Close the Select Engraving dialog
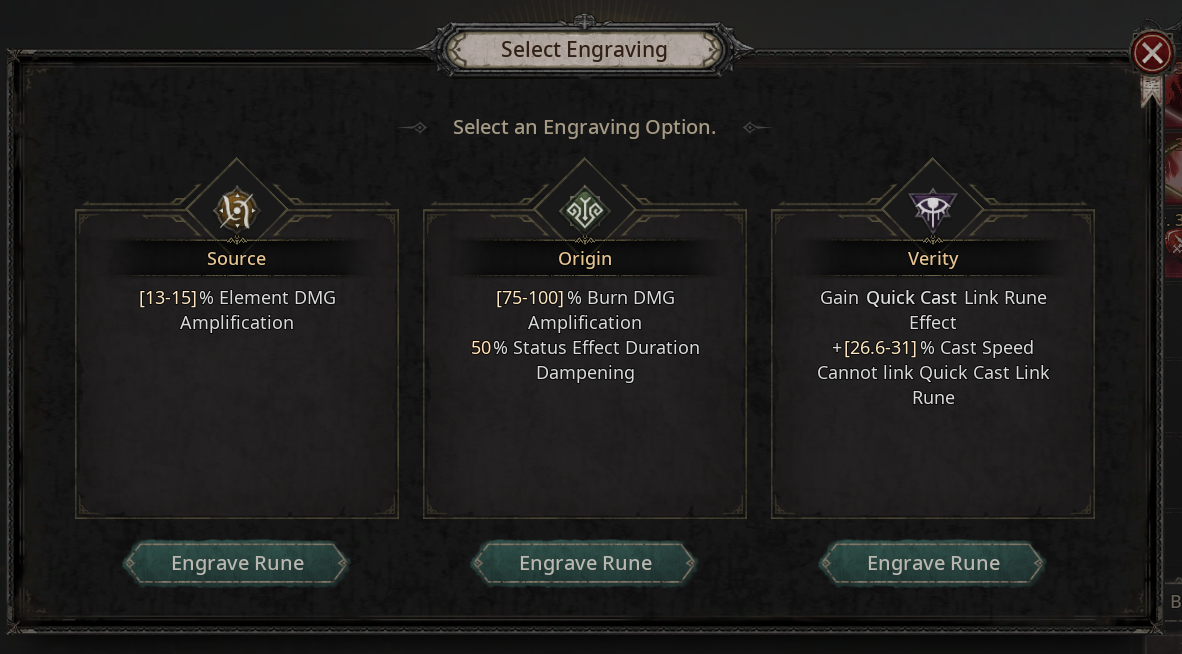The height and width of the screenshot is (654, 1182). 1151,52
